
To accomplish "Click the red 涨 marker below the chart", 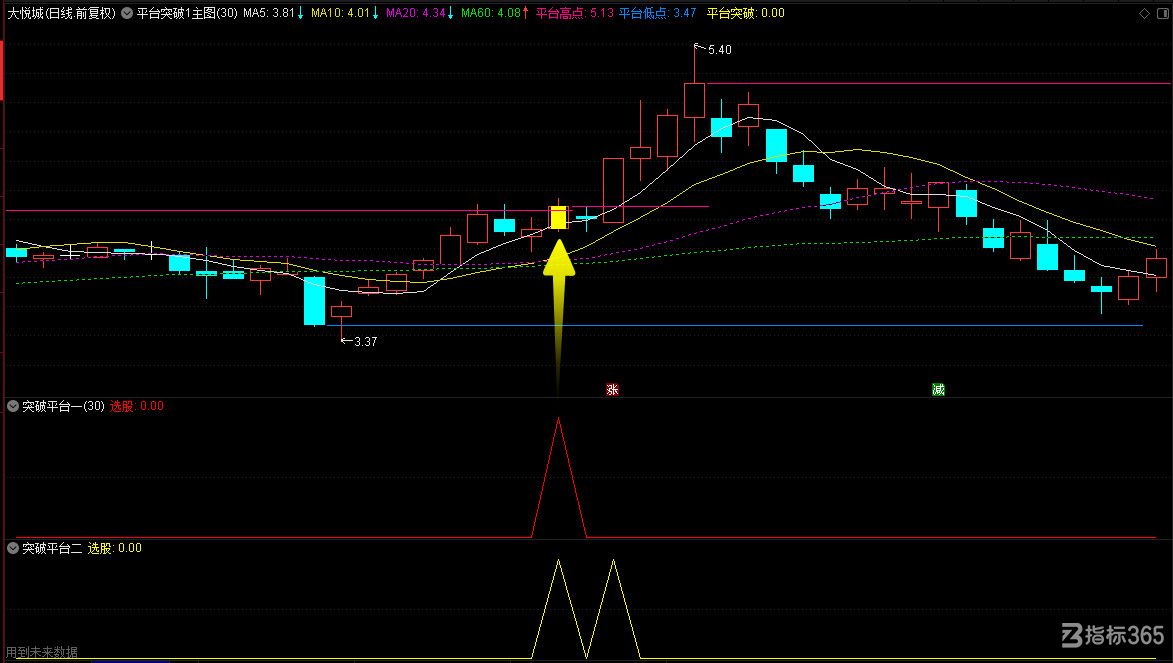I will (x=612, y=389).
